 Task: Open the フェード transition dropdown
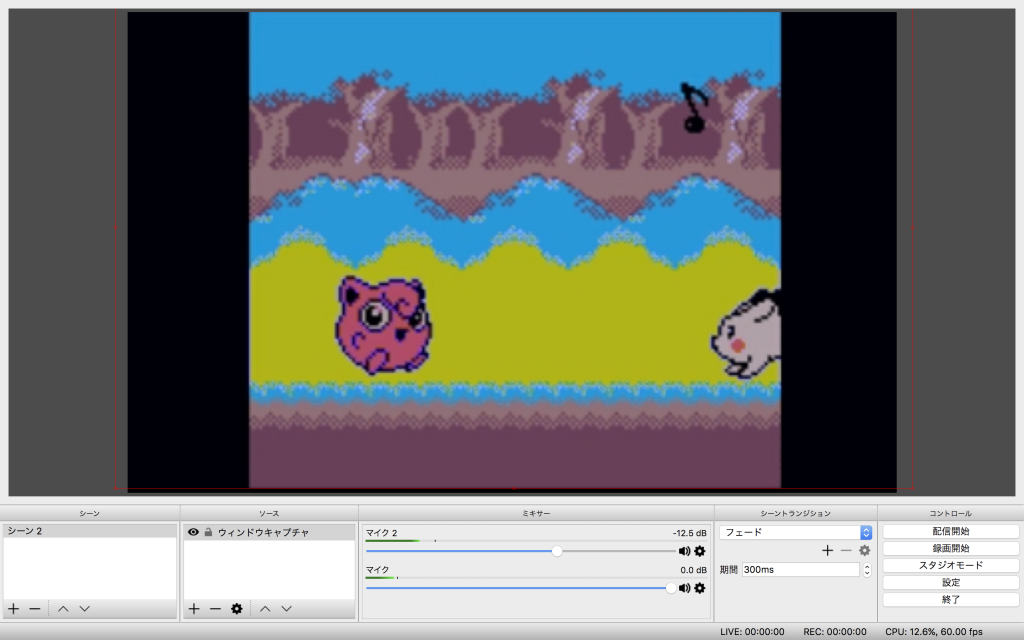tap(796, 532)
